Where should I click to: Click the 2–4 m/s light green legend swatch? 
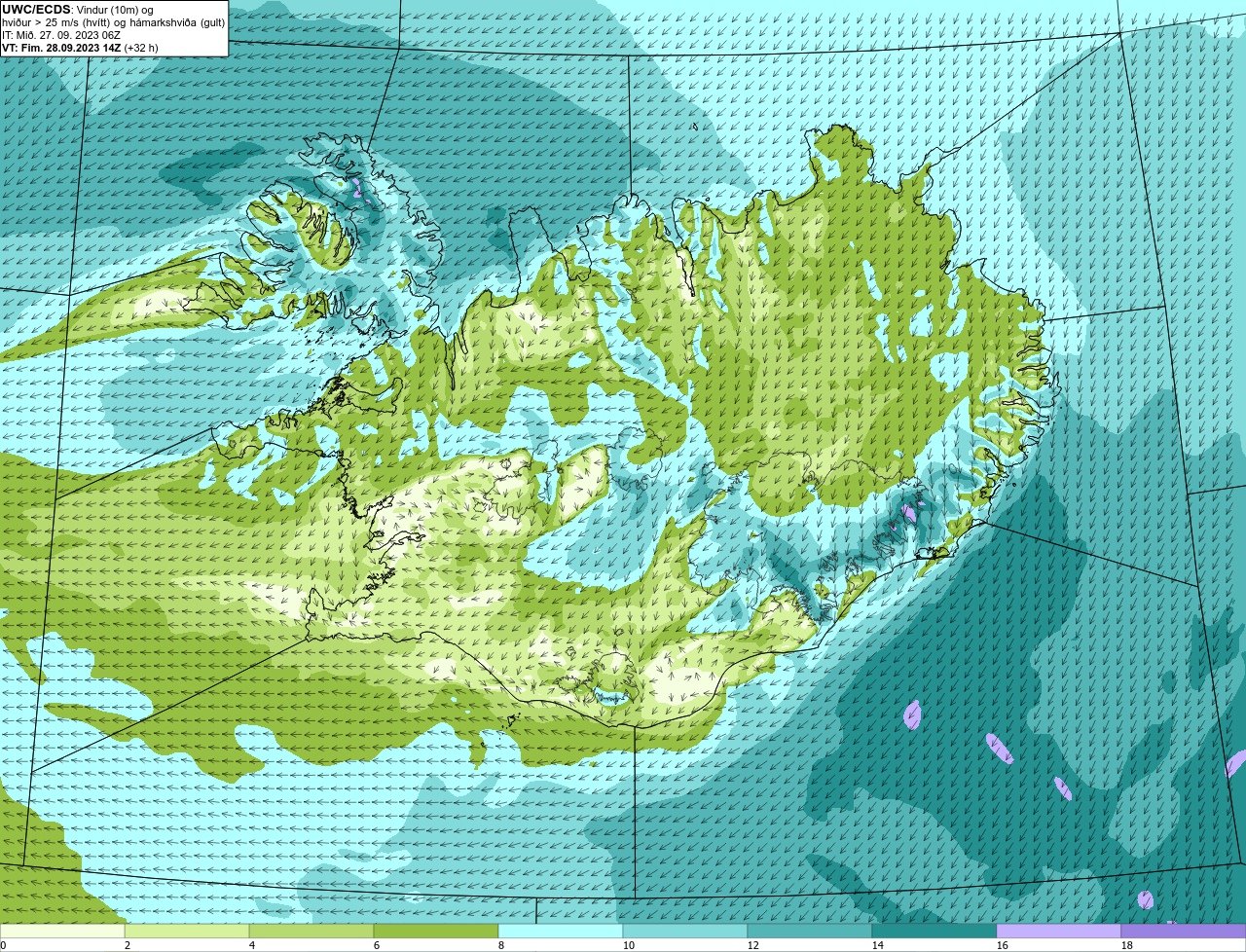pyautogui.click(x=187, y=931)
